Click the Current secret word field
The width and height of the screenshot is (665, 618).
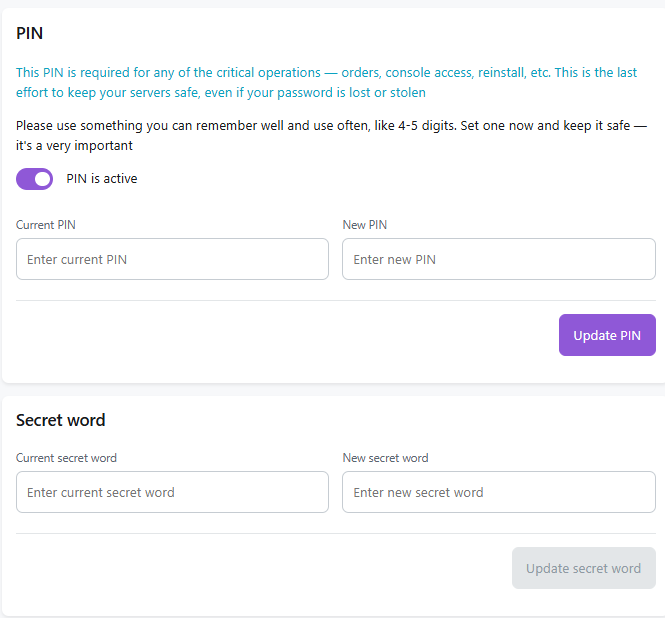click(x=172, y=492)
